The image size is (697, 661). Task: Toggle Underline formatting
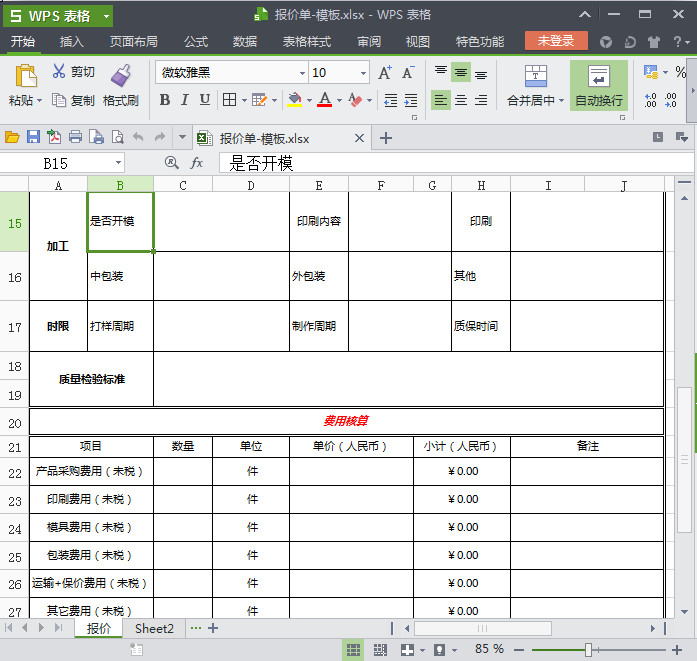[204, 100]
